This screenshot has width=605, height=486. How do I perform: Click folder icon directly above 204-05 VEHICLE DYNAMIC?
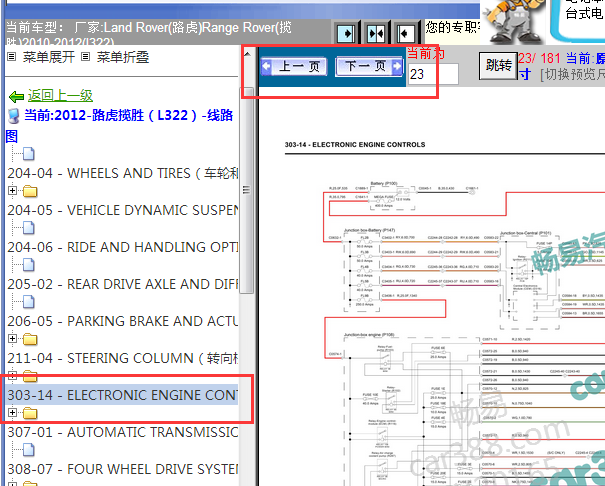[30, 191]
